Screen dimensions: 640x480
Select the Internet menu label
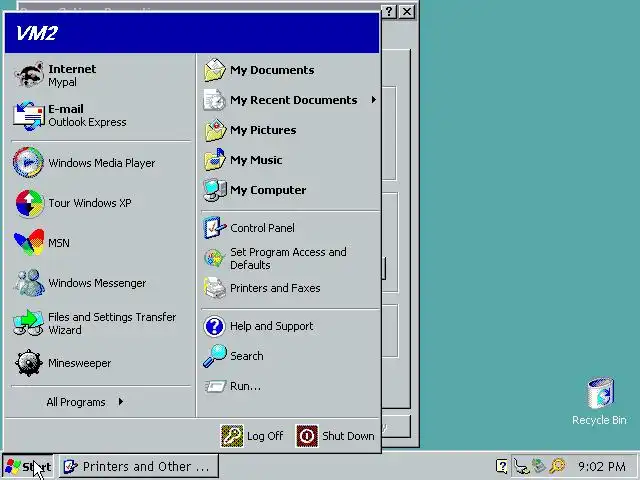(72, 69)
